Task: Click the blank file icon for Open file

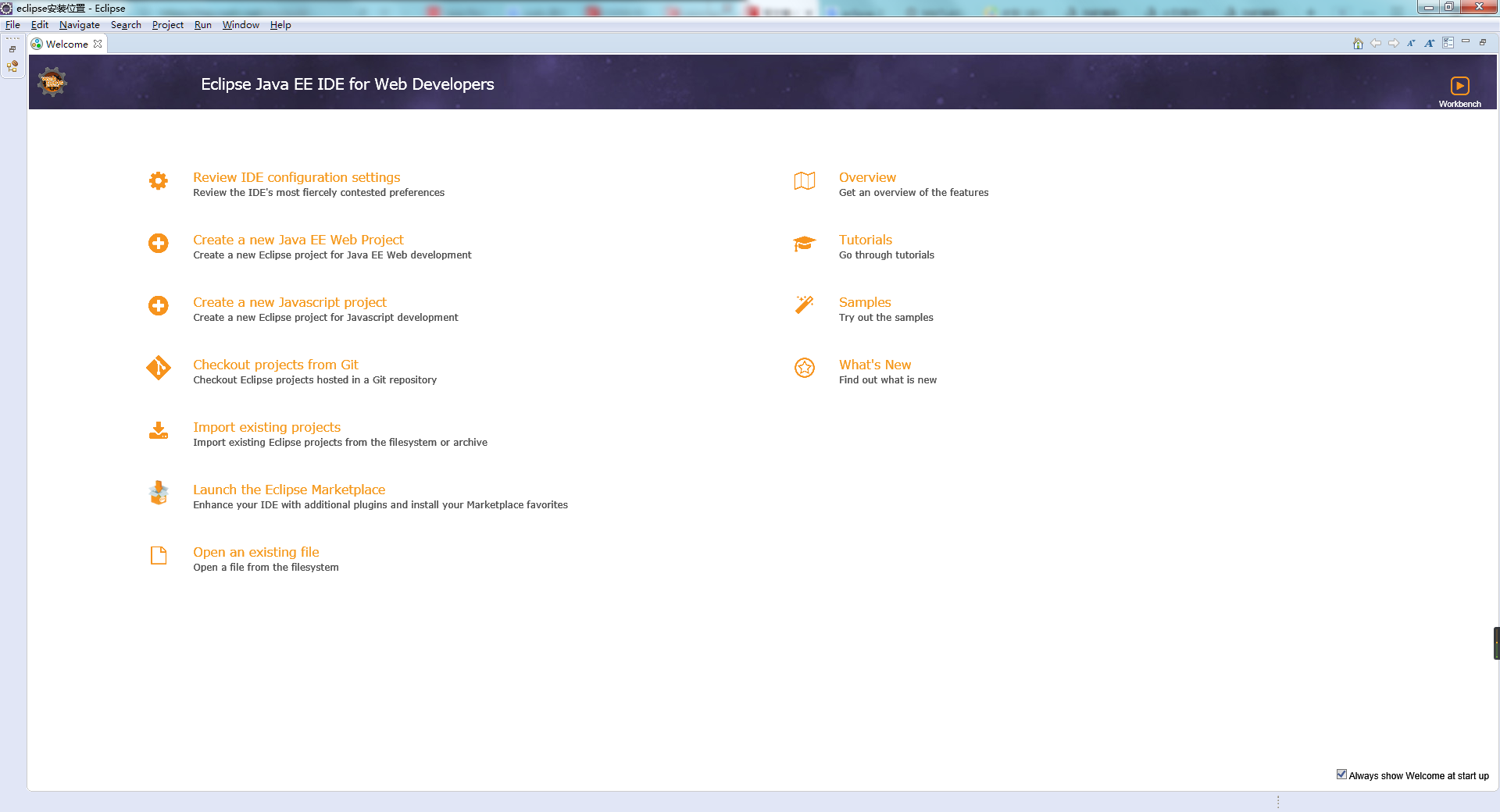Action: pos(159,555)
